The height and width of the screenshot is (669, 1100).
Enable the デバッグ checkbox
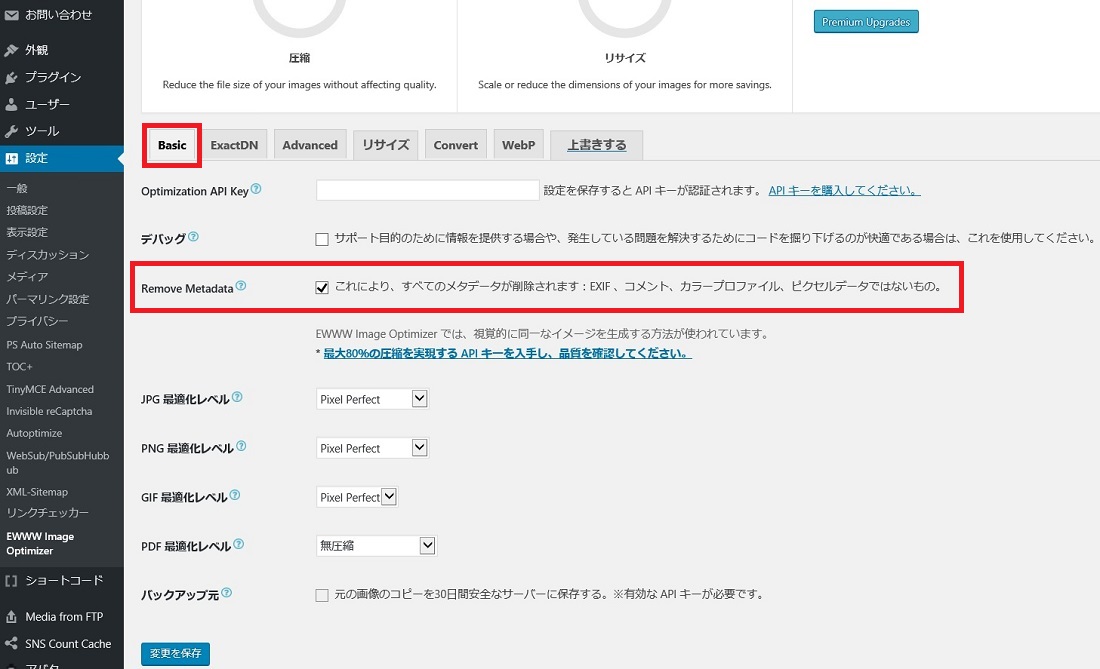coord(322,239)
